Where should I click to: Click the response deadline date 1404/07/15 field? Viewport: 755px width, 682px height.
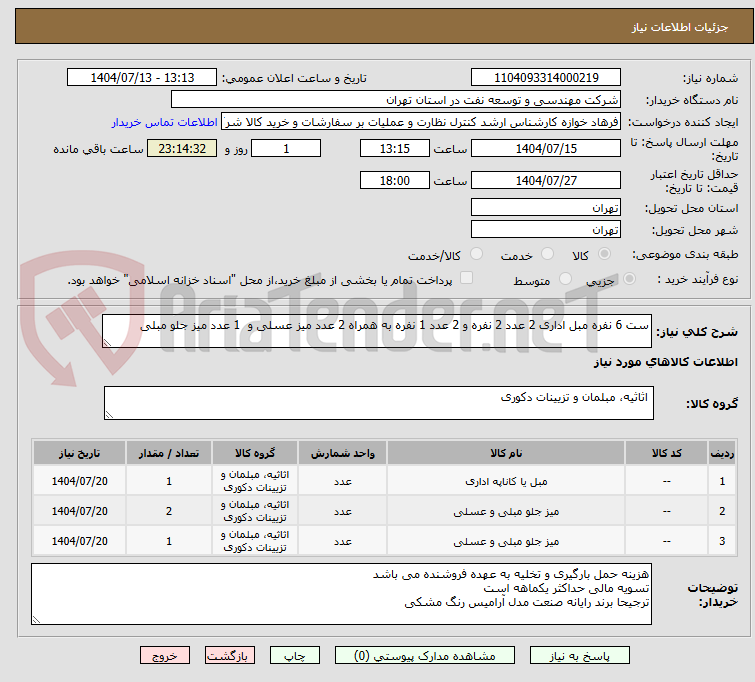pyautogui.click(x=545, y=148)
